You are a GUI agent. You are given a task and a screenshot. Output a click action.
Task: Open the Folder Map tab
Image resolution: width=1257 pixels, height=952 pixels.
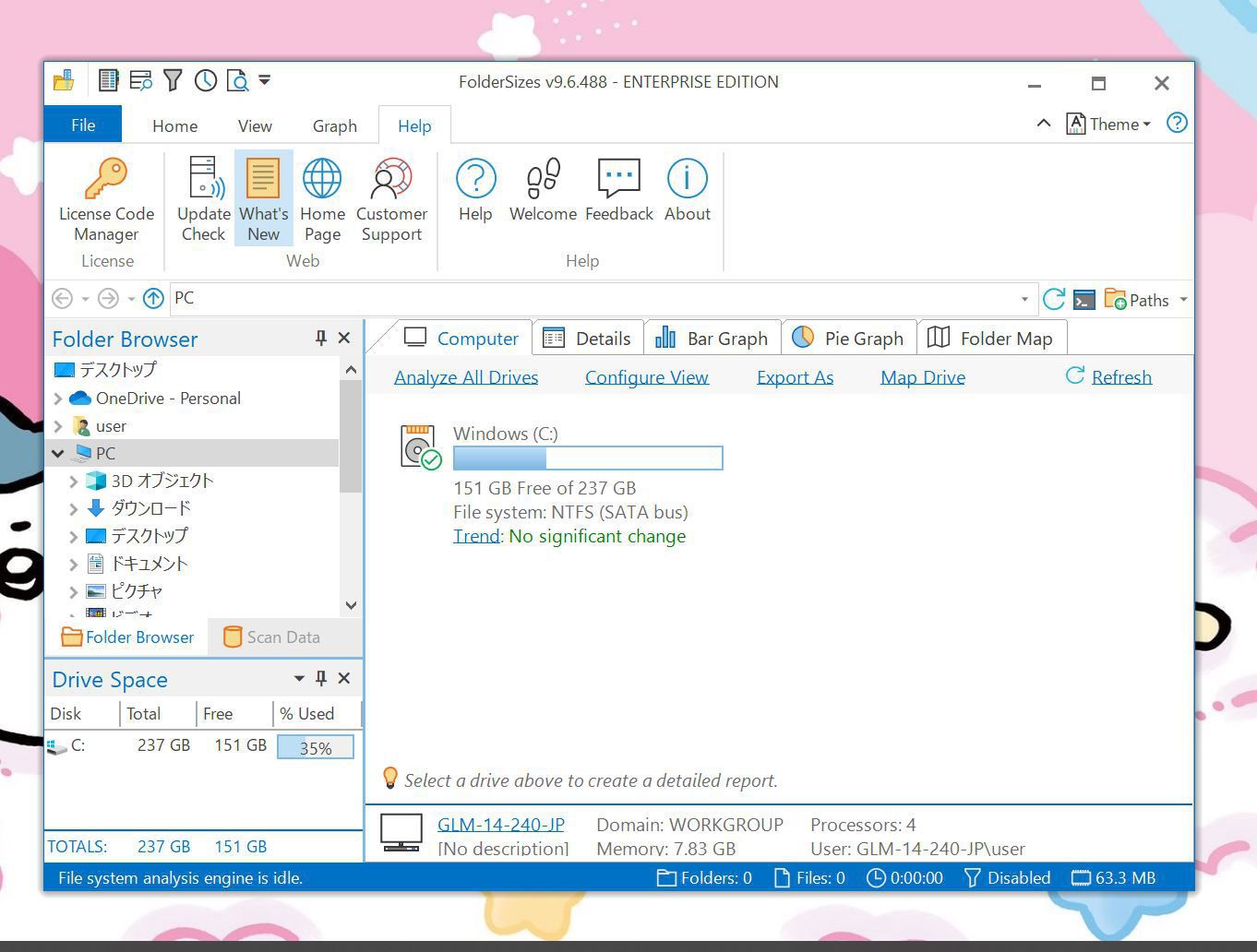[x=990, y=339]
